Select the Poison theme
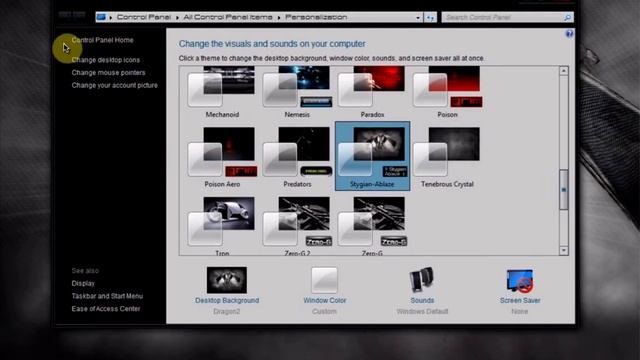This screenshot has height=360, width=640. point(447,92)
